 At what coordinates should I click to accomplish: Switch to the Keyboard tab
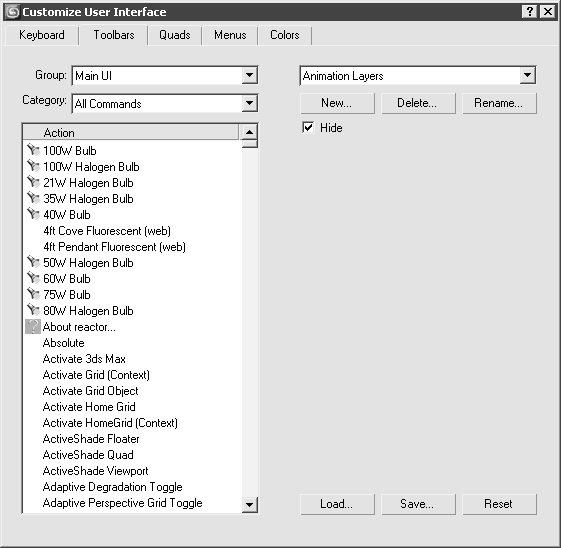[42, 35]
